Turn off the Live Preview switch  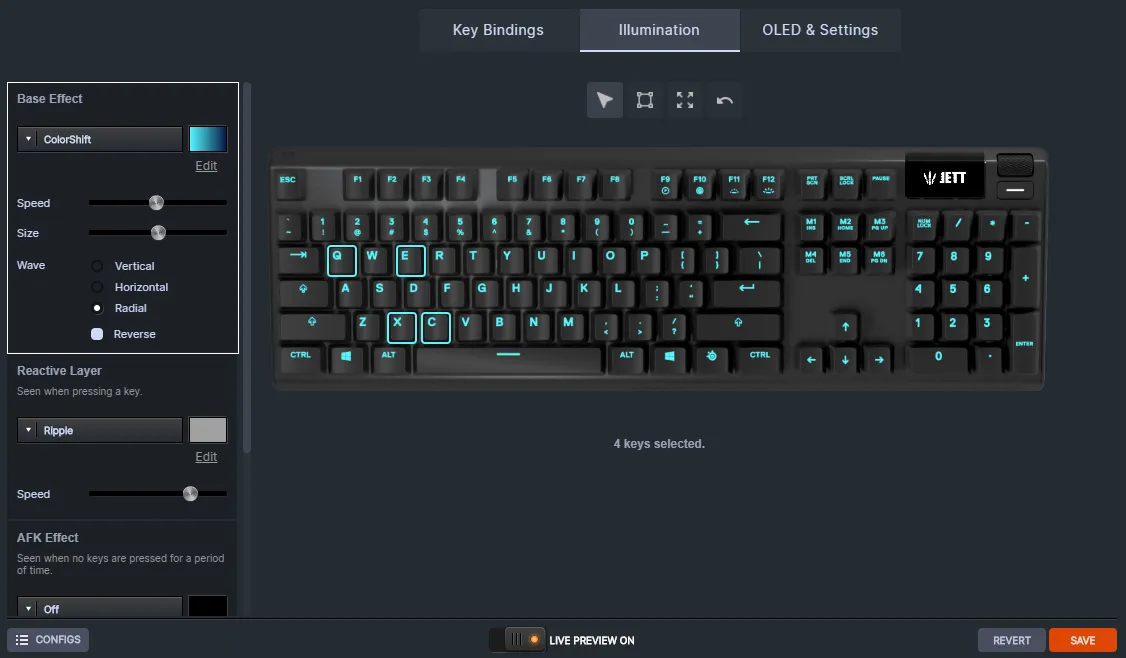517,640
